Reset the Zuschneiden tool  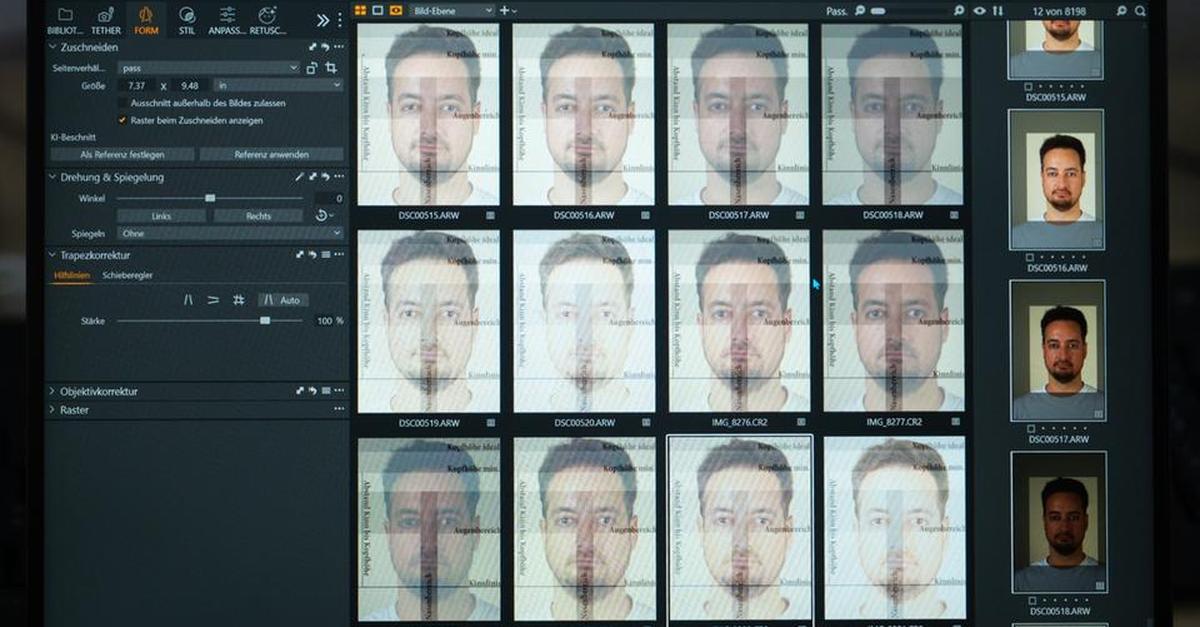coord(325,47)
